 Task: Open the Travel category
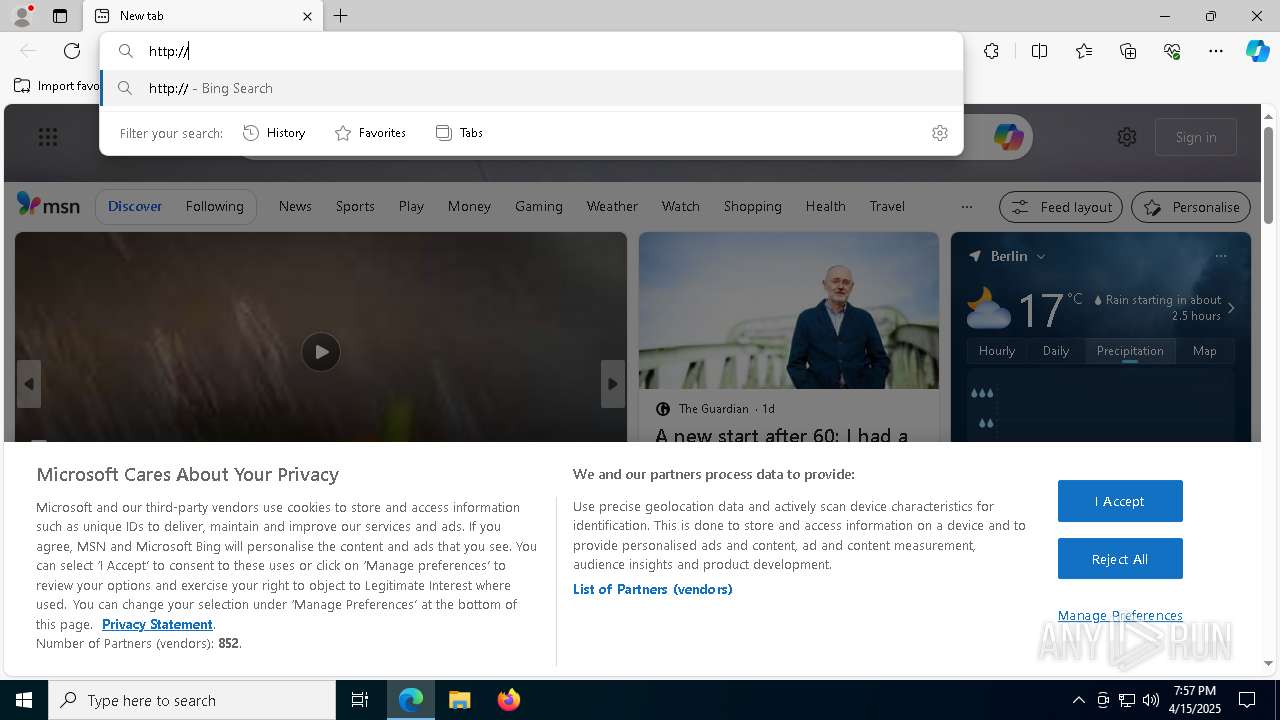(887, 206)
